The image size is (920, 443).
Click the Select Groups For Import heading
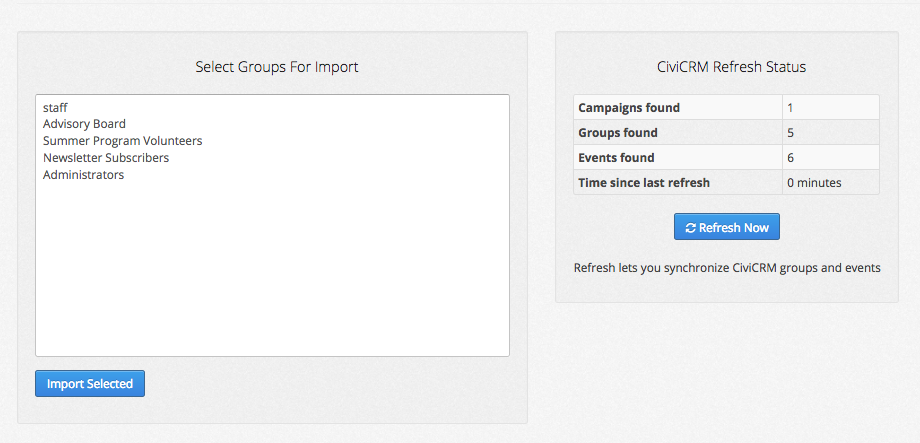click(x=277, y=67)
